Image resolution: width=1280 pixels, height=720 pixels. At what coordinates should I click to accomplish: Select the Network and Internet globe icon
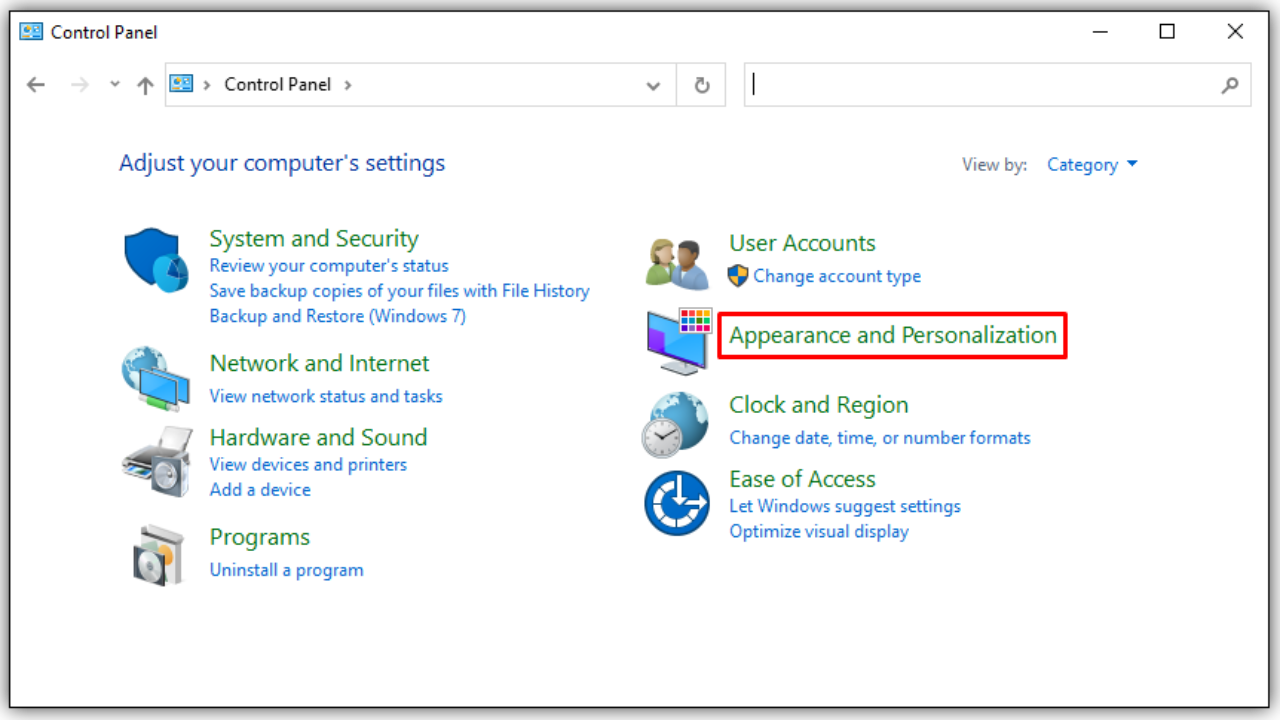tap(157, 379)
